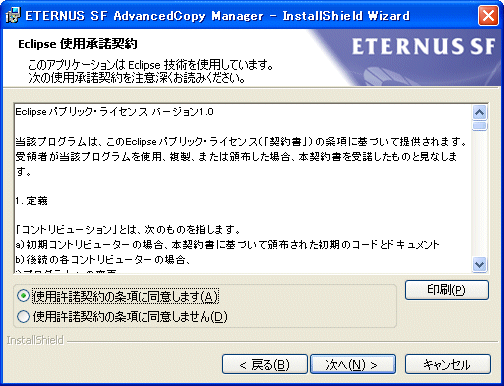Click the line starting '受領者が当該プログラムを使用'
The height and width of the screenshot is (386, 504).
[x=236, y=156]
